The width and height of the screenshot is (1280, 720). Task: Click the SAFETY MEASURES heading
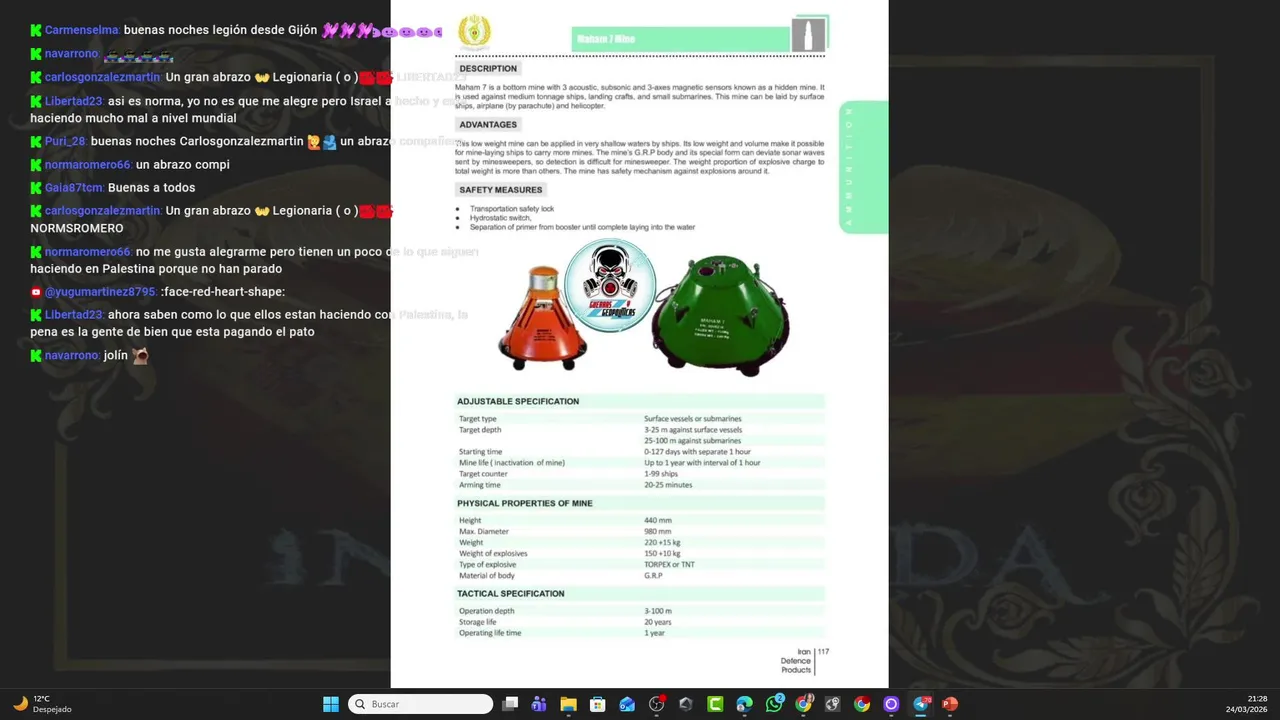pyautogui.click(x=501, y=190)
